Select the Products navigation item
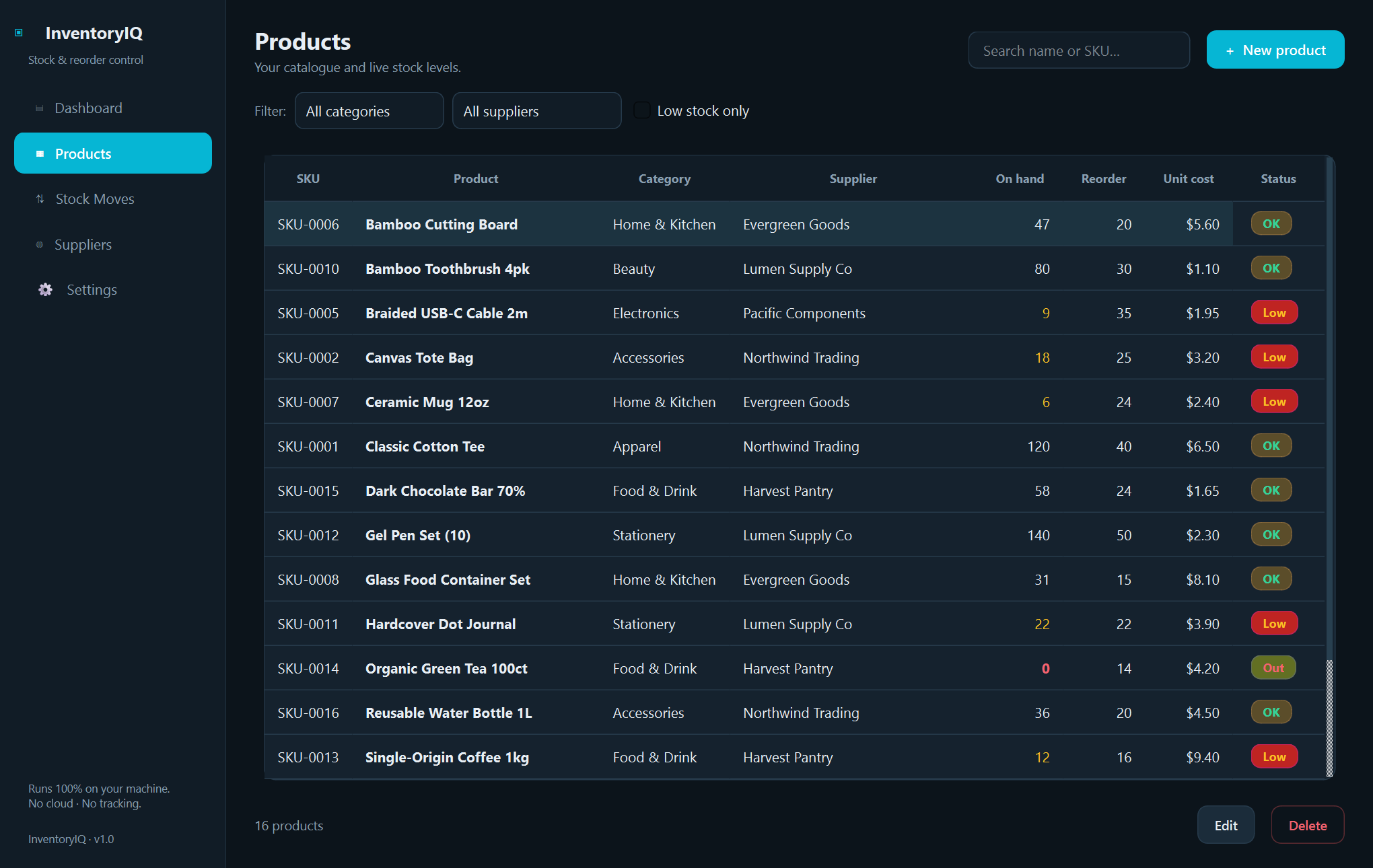The image size is (1373, 868). (x=113, y=153)
